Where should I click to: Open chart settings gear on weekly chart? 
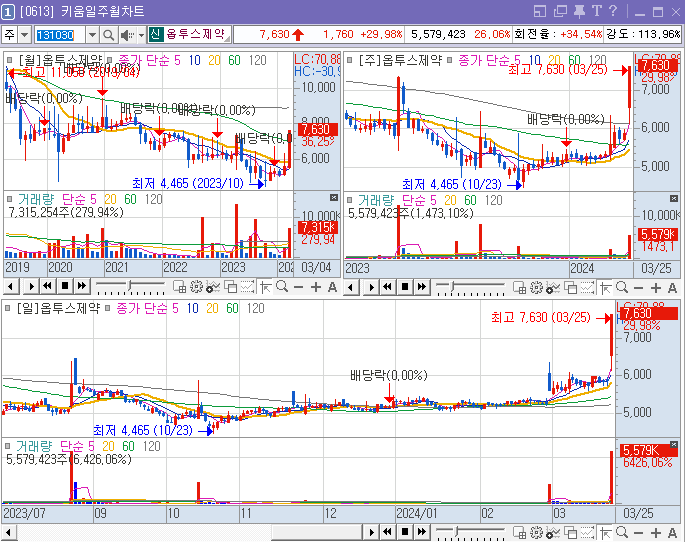[x=536, y=287]
